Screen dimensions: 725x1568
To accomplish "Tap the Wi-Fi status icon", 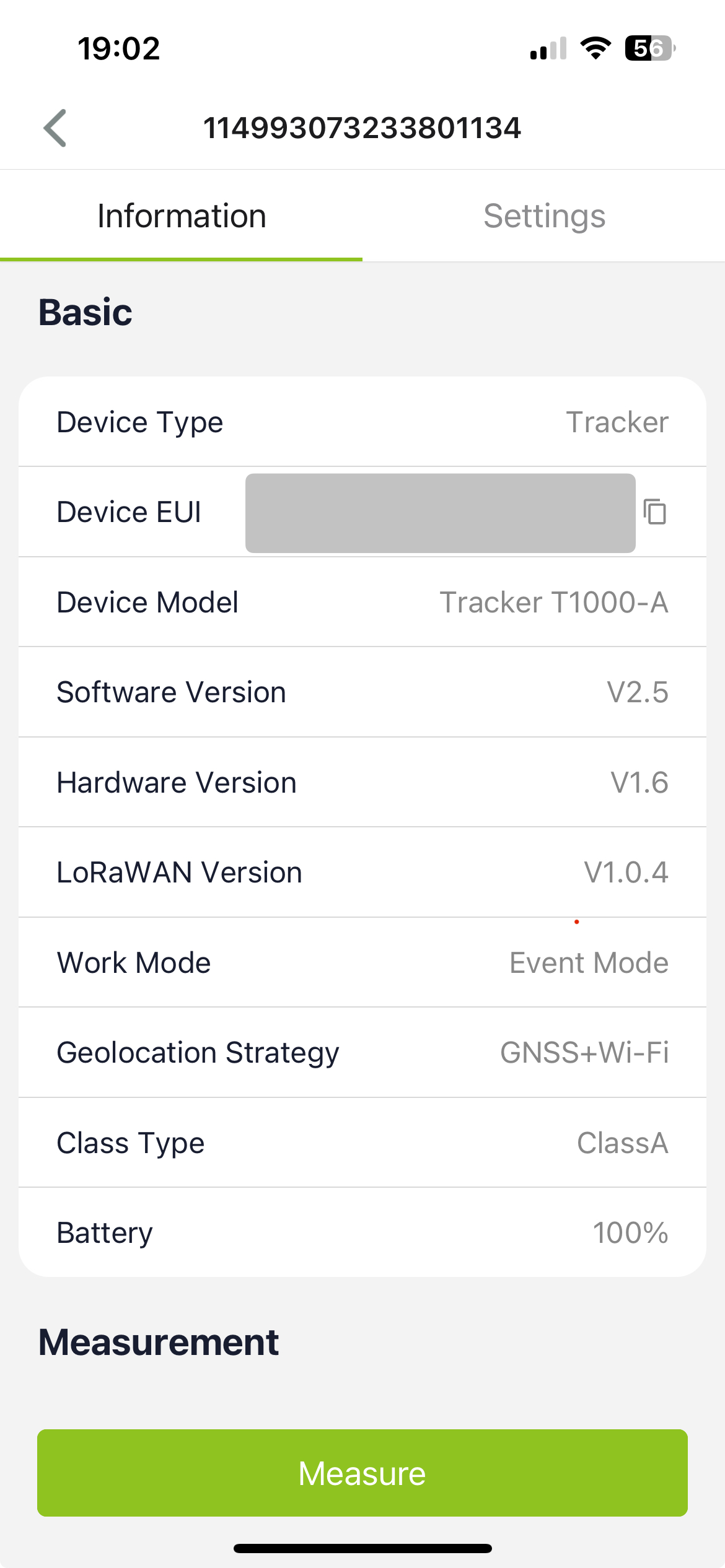I will coord(595,48).
